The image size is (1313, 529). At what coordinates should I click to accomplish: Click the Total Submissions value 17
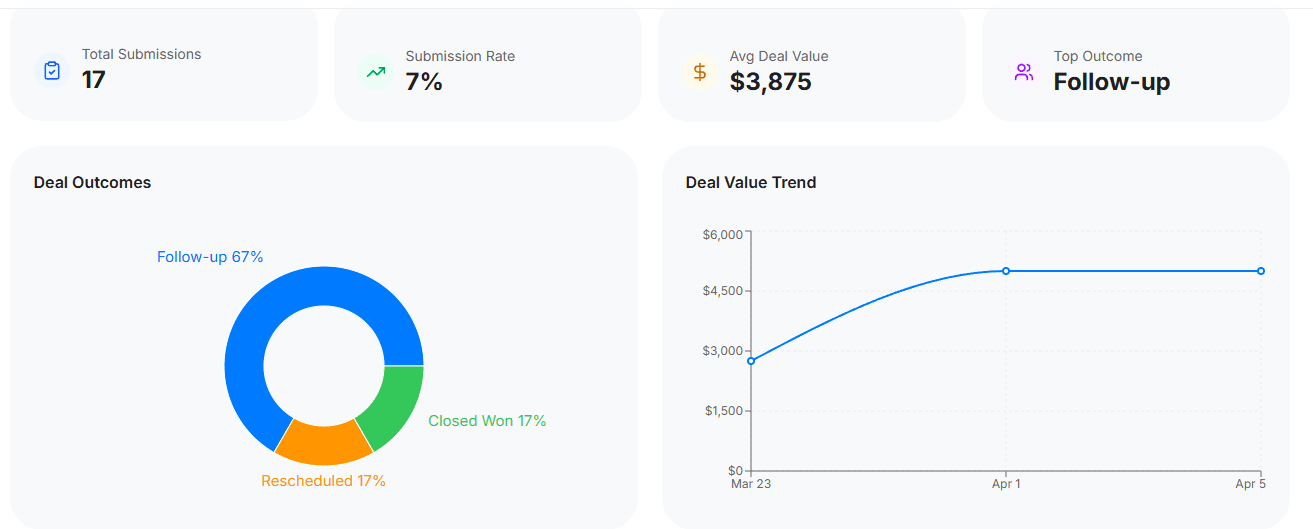(94, 80)
